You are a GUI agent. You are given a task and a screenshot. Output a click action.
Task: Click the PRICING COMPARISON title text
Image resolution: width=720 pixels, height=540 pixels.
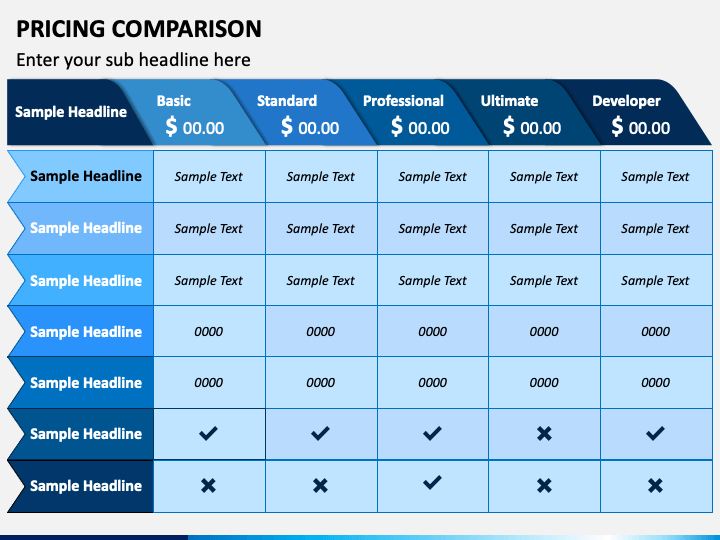(x=139, y=29)
